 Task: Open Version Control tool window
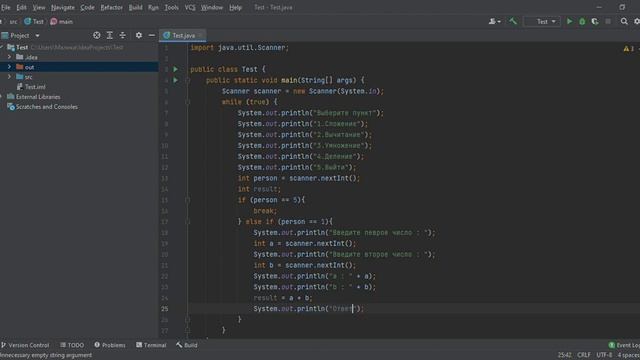(x=25, y=345)
